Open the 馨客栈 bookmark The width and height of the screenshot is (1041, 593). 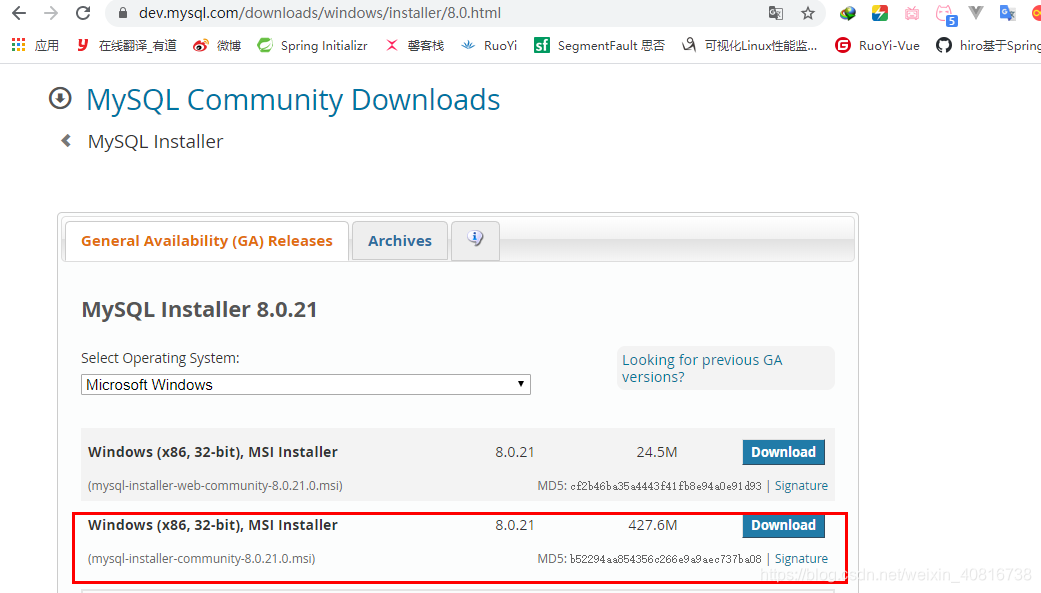[x=415, y=45]
